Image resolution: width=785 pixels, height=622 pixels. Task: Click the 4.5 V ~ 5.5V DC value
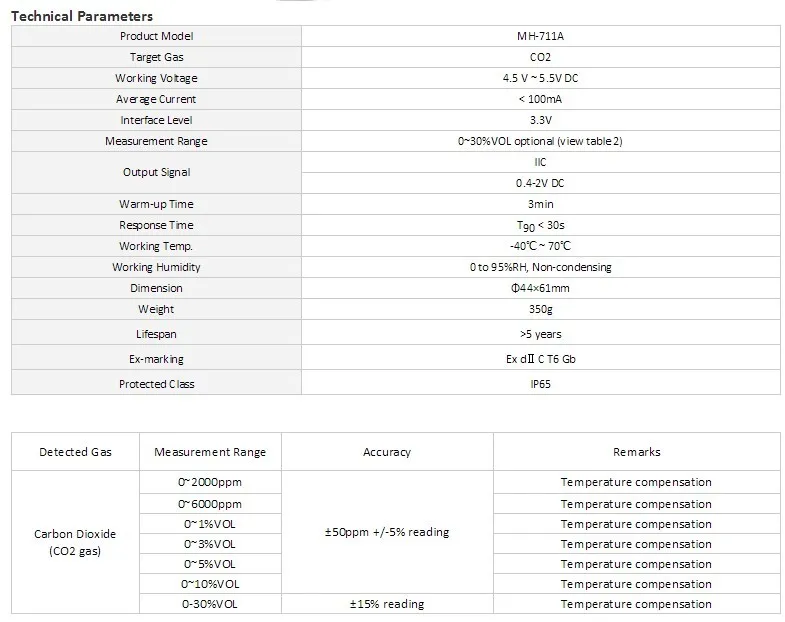(540, 78)
